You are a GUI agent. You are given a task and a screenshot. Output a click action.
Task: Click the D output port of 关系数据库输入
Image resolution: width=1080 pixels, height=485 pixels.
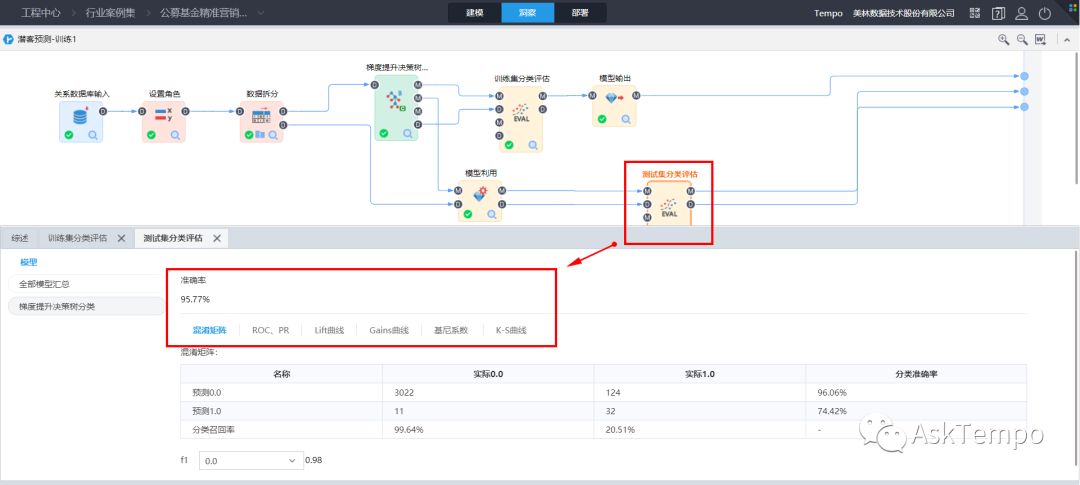pyautogui.click(x=103, y=111)
